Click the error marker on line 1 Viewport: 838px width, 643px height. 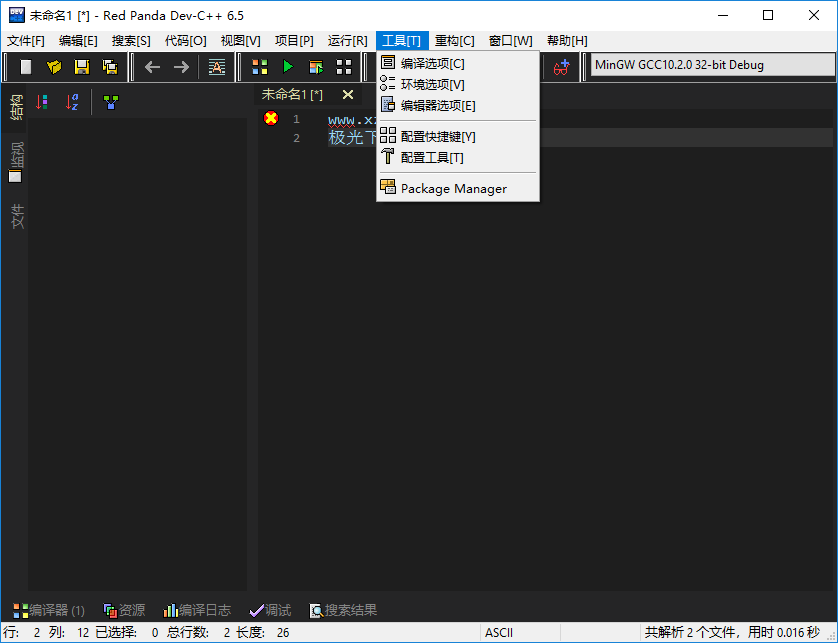[x=269, y=118]
